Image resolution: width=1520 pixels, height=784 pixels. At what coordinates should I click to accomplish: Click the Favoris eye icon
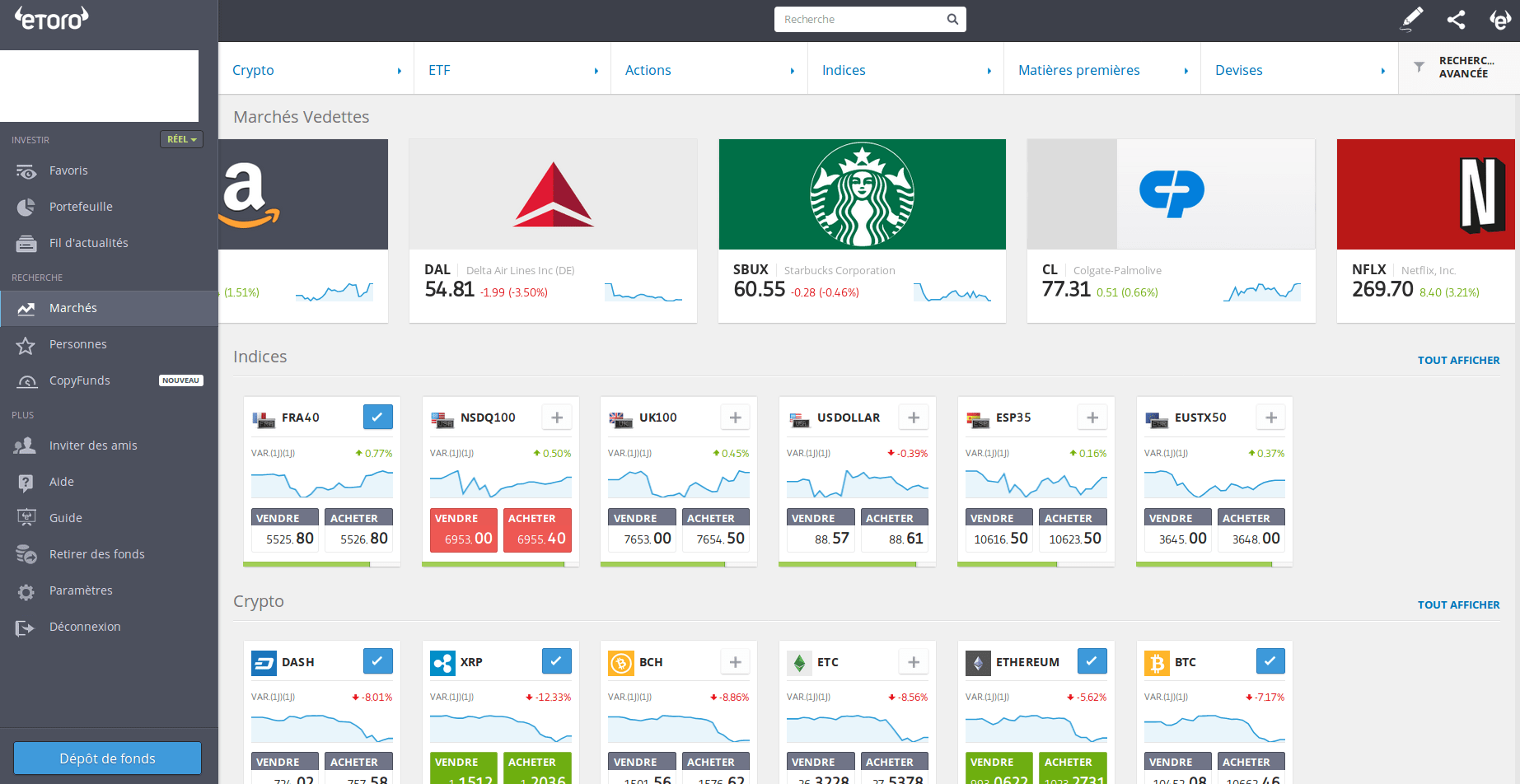[x=26, y=171]
